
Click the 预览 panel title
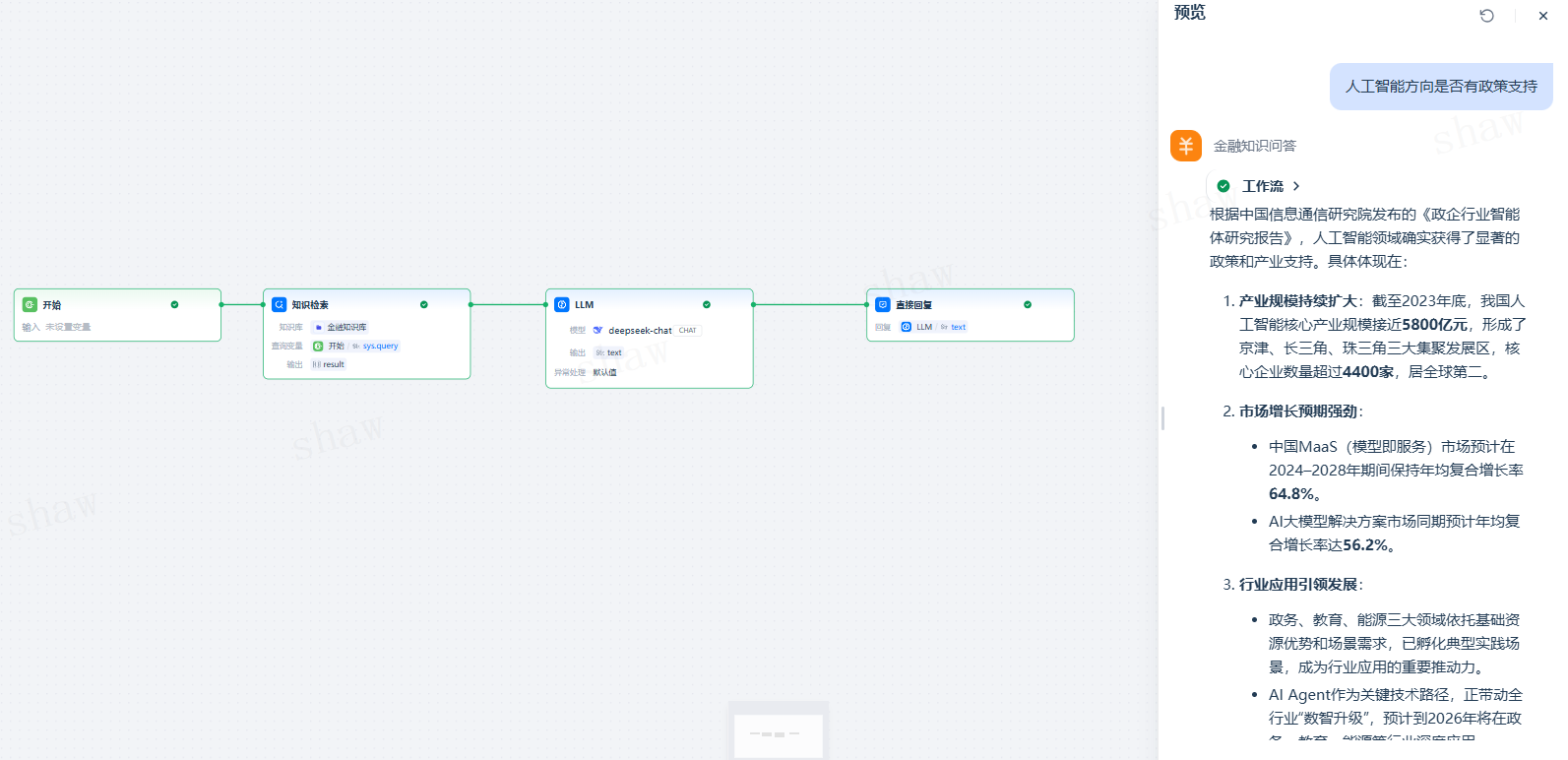[x=1189, y=13]
